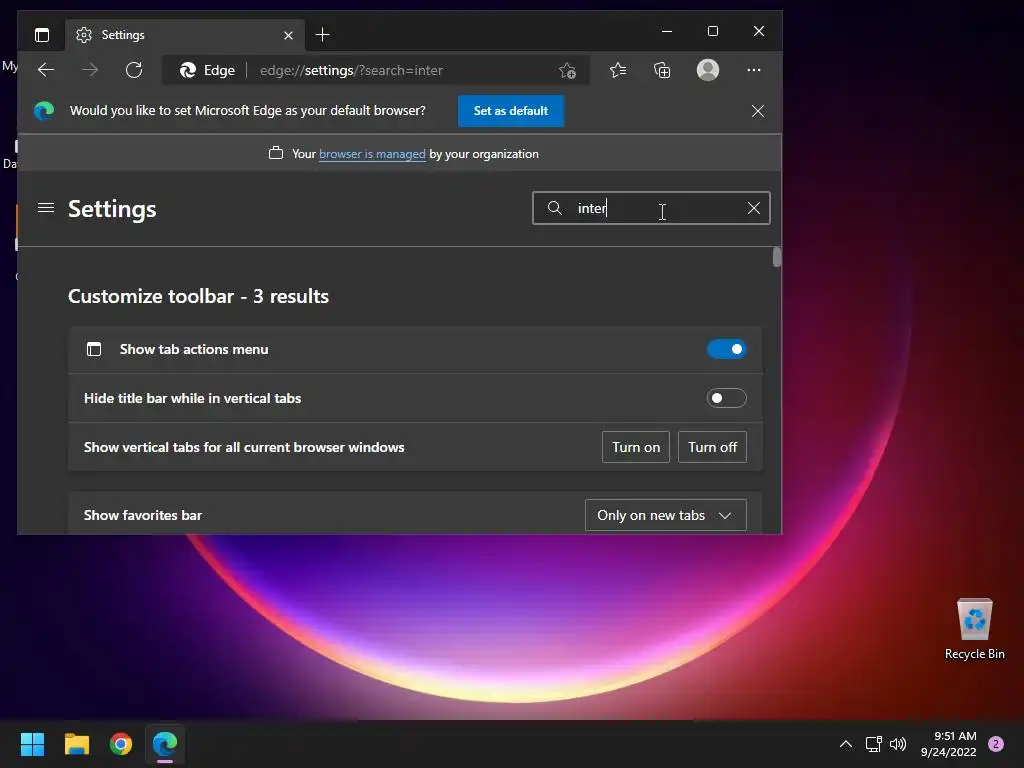Click Turn on vertical tabs button
1024x768 pixels.
[x=635, y=447]
